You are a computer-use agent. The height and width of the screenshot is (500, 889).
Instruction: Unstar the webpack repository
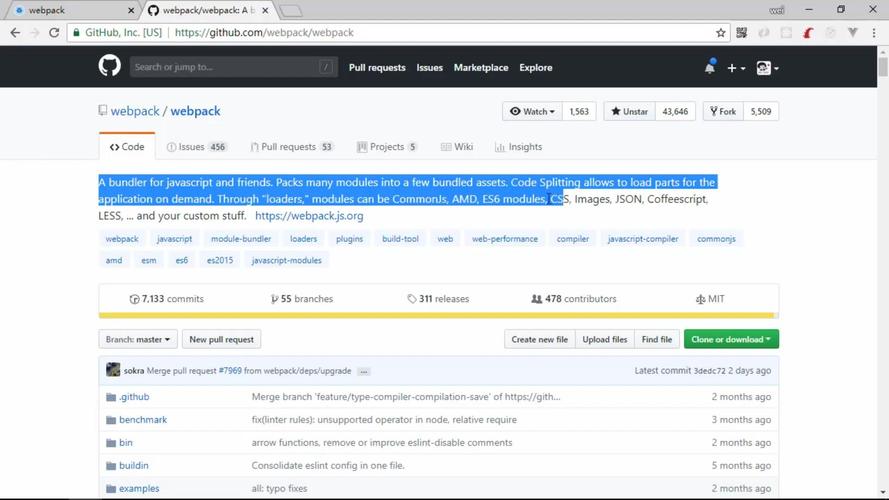point(629,112)
